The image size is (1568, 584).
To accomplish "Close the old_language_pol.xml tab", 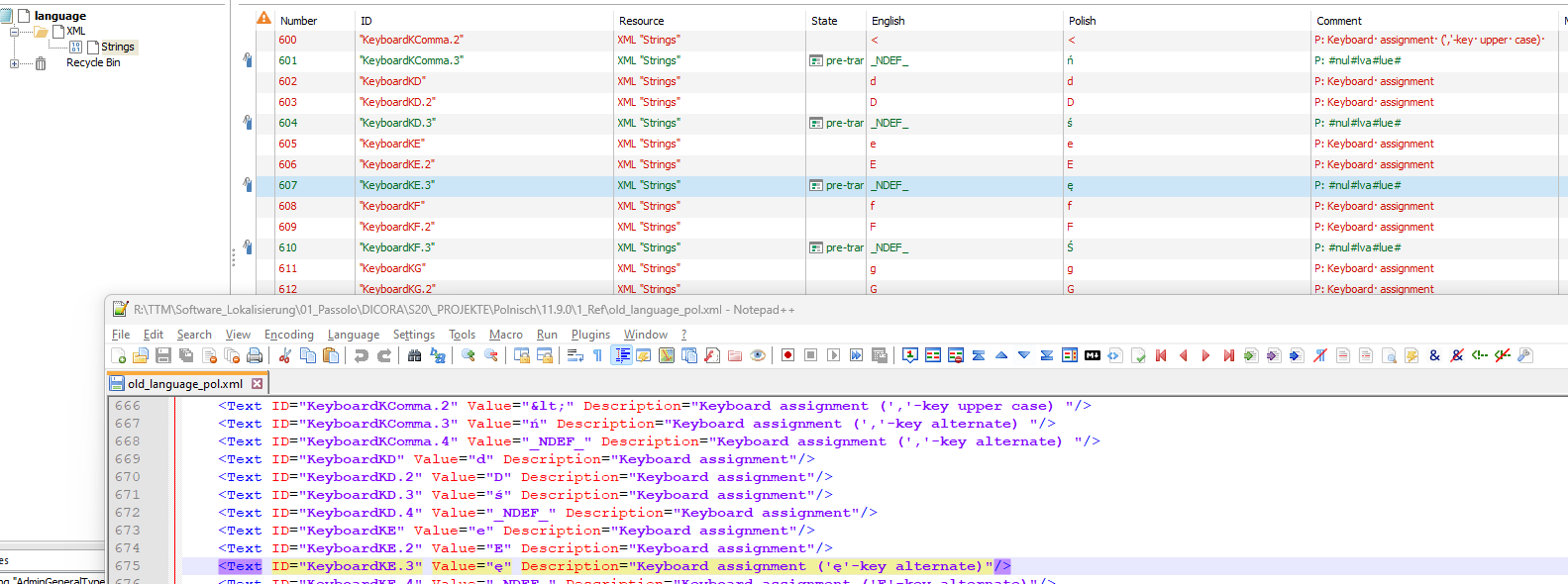I will (258, 384).
